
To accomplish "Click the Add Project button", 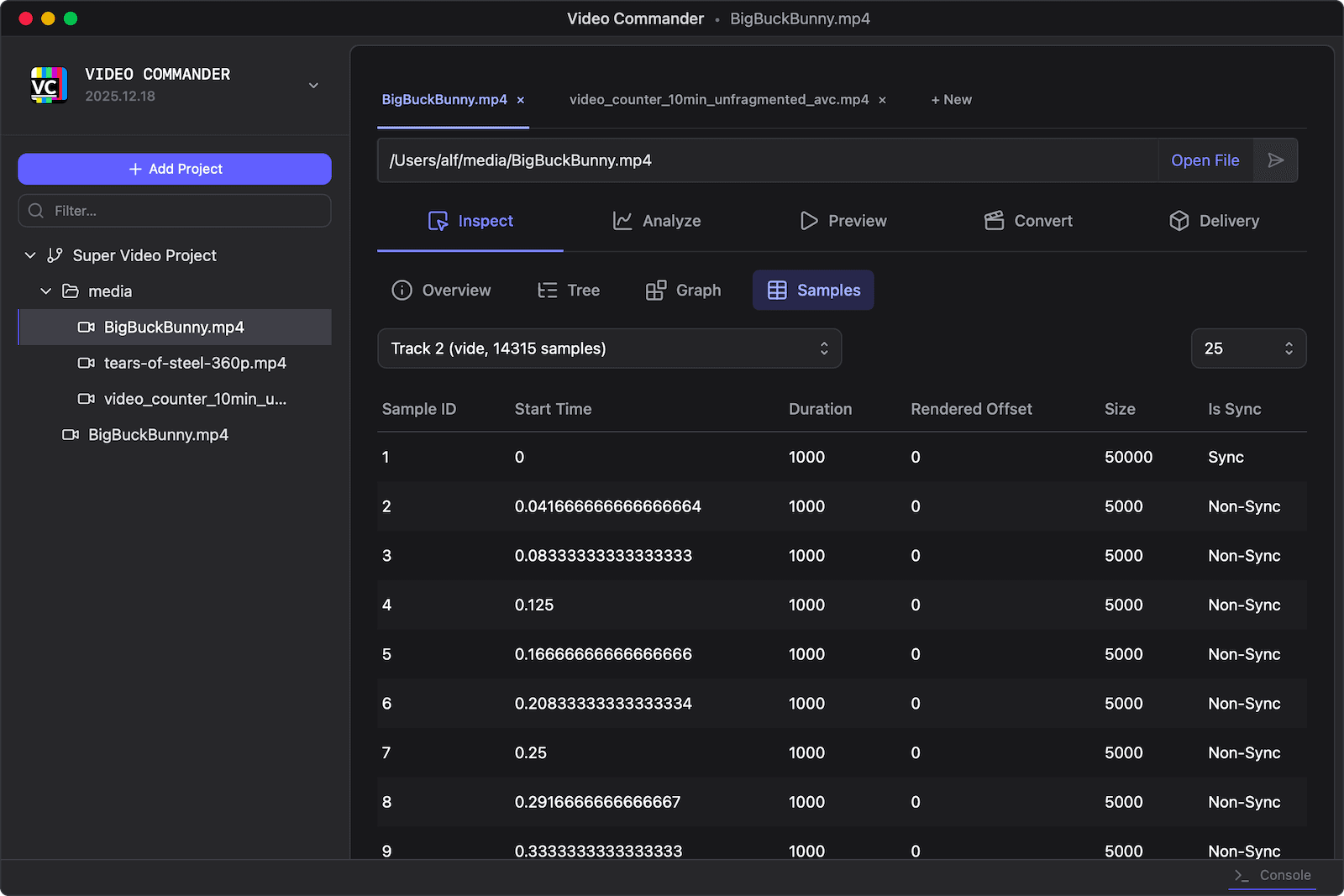I will [175, 169].
